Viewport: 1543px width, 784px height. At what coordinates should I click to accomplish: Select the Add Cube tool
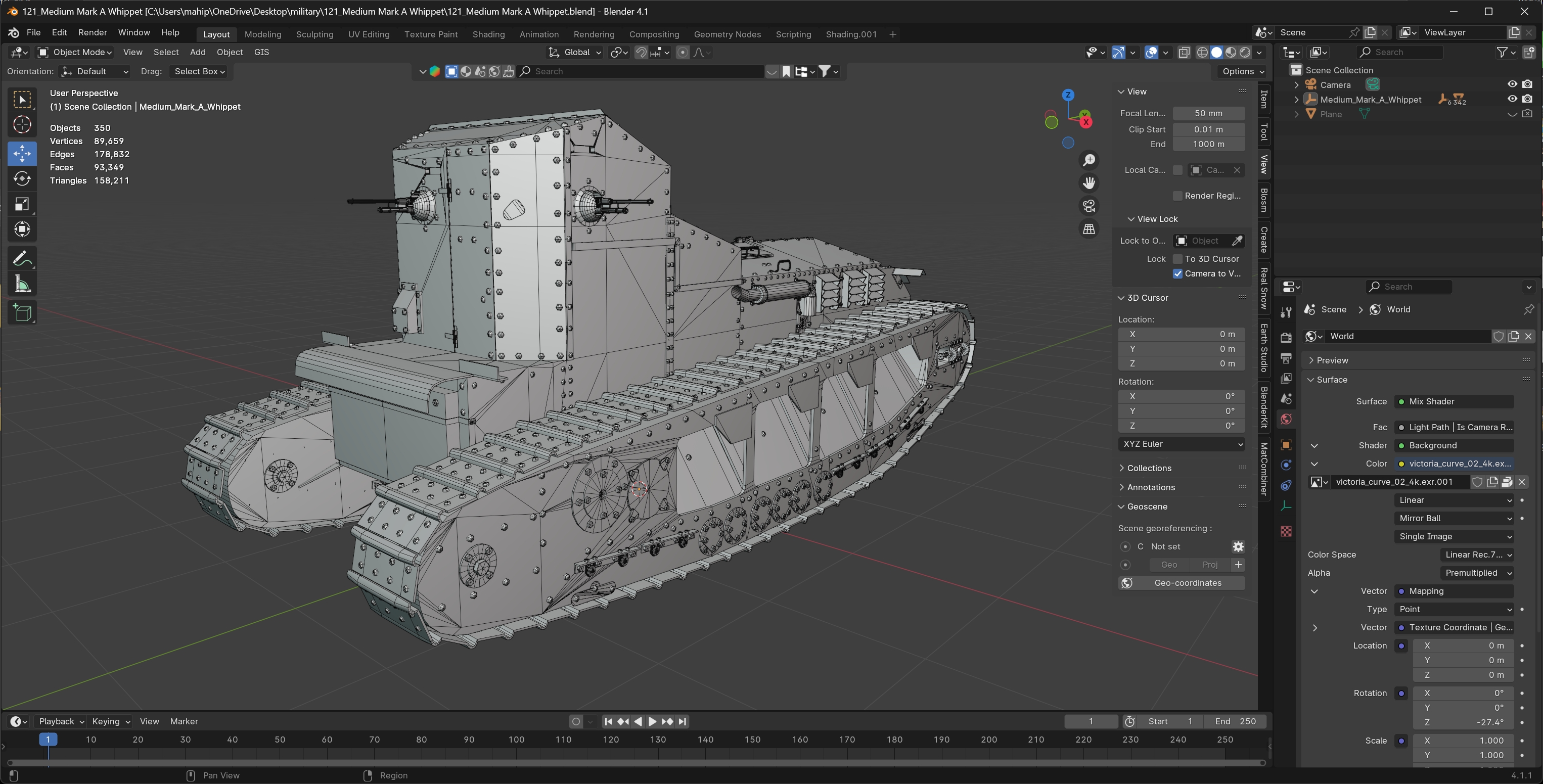point(22,313)
